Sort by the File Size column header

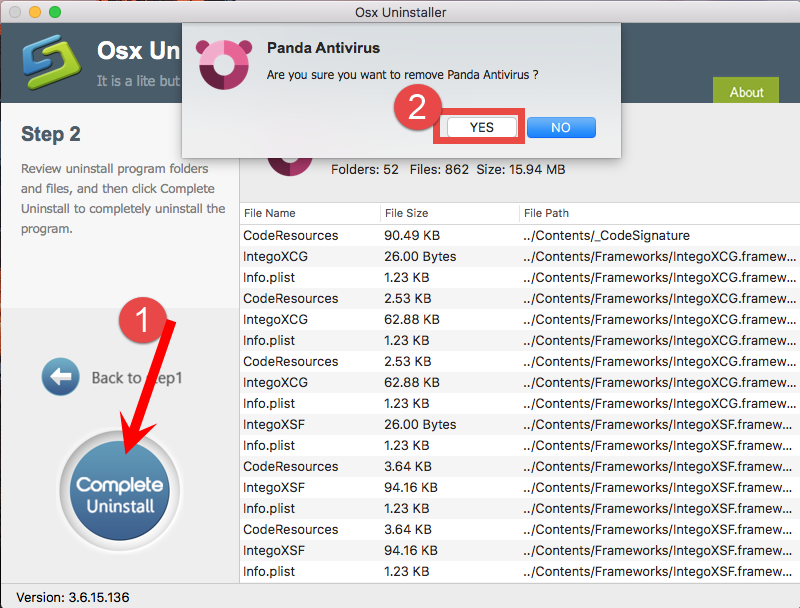pyautogui.click(x=405, y=213)
